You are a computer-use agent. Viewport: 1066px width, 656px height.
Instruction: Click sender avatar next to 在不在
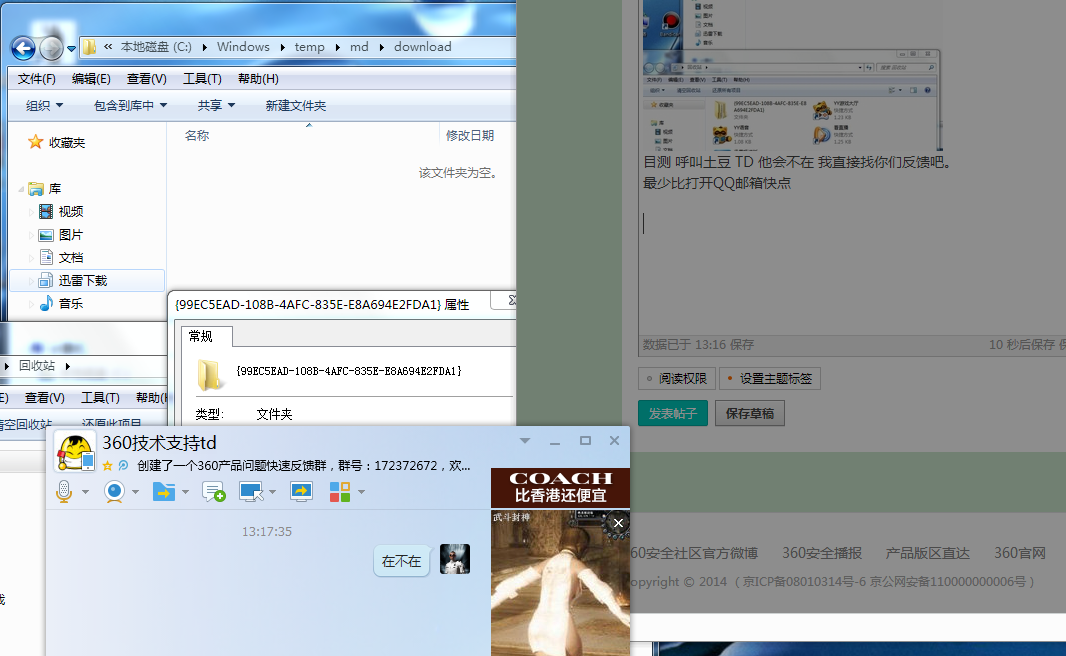click(455, 559)
